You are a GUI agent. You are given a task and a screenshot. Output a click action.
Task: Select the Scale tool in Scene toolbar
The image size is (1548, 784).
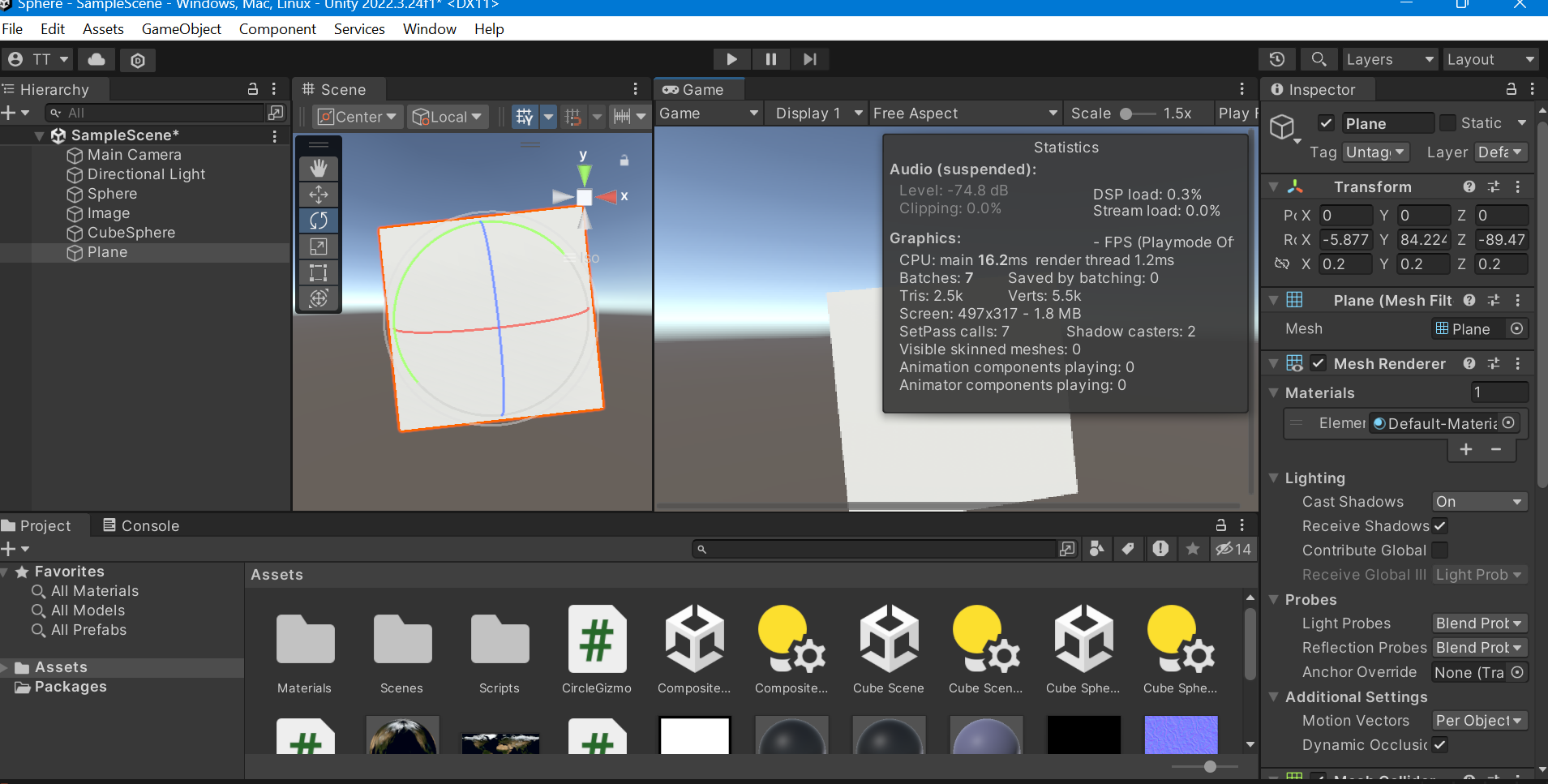click(319, 246)
